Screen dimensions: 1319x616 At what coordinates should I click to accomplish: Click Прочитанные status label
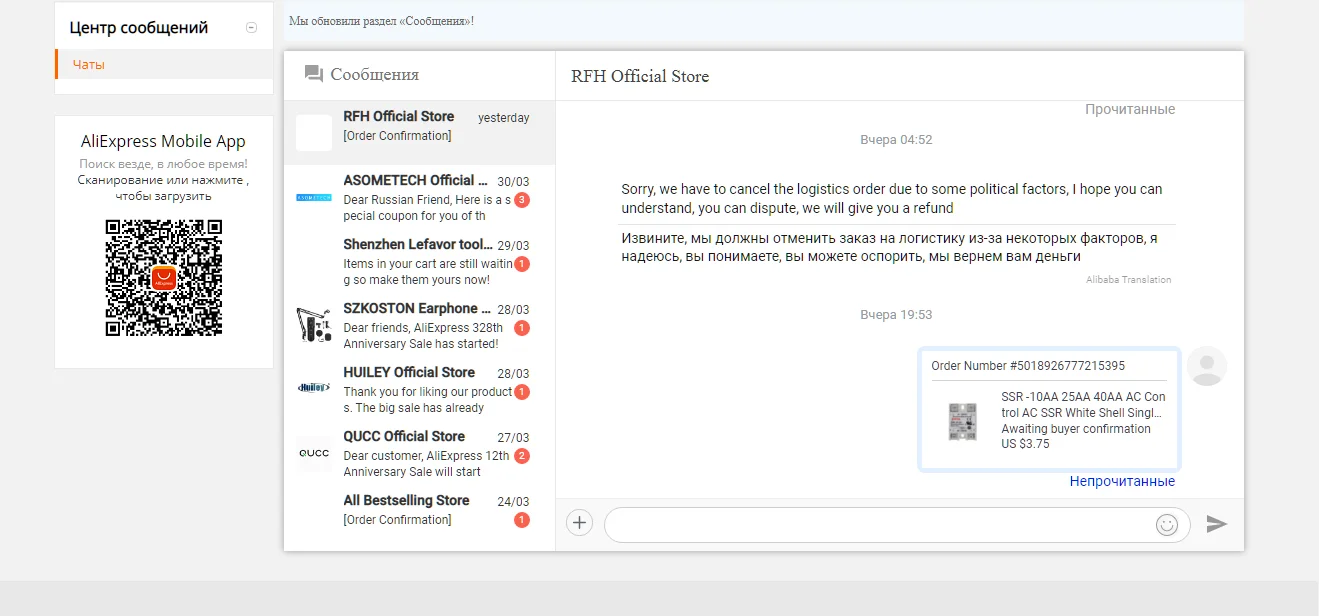(x=1130, y=109)
